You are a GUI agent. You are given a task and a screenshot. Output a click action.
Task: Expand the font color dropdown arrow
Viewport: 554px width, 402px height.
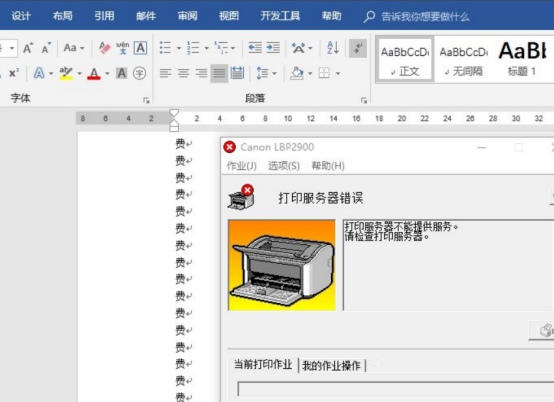click(x=107, y=74)
